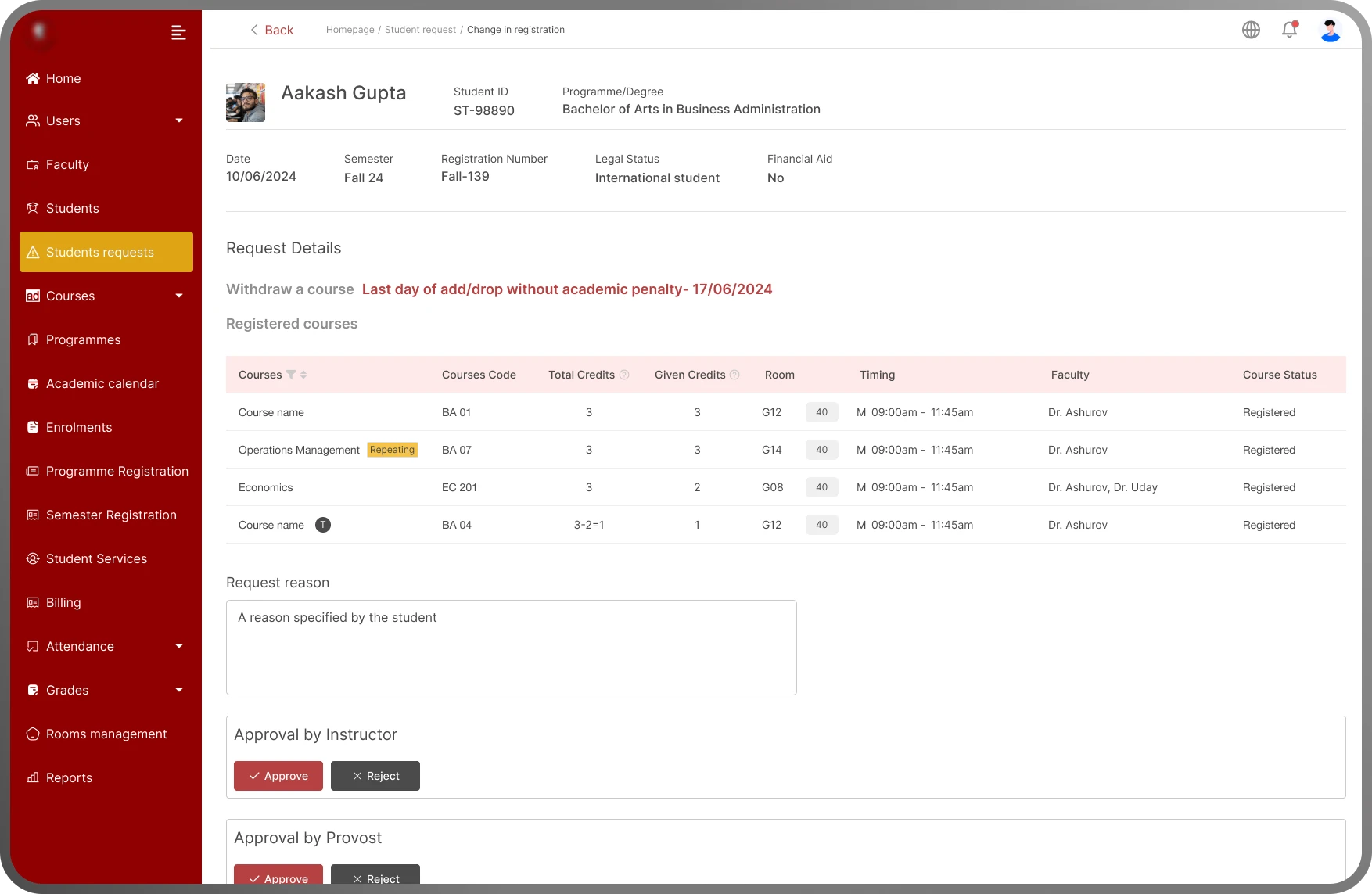Viewport: 1372px width, 894px height.
Task: Click the Billing icon in the sidebar
Action: pyautogui.click(x=33, y=602)
